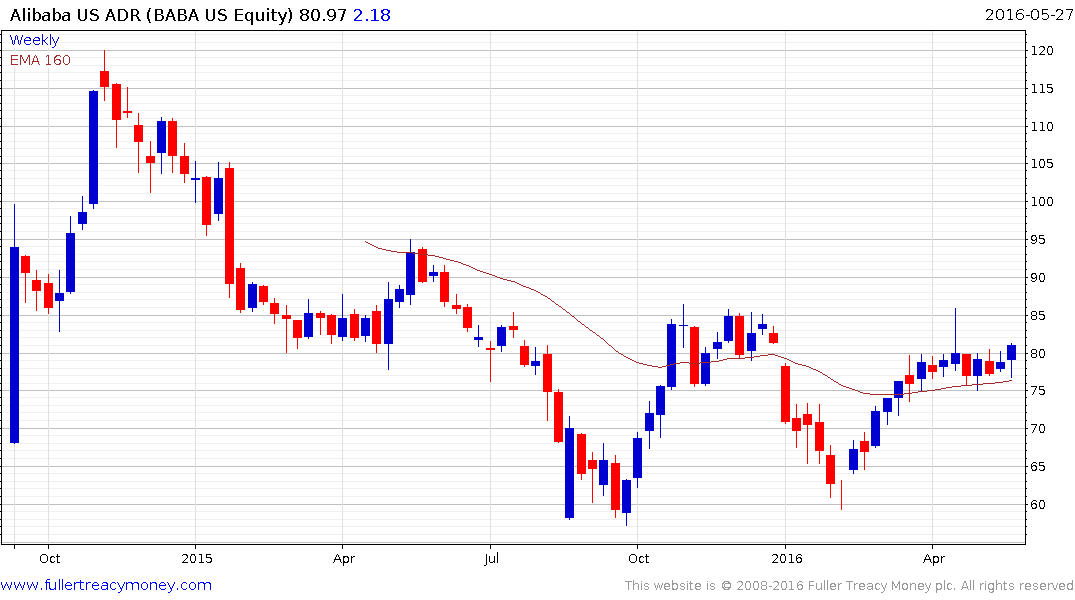The height and width of the screenshot is (600, 1075).
Task: Click the date 2016-05-27 label
Action: 1028,14
